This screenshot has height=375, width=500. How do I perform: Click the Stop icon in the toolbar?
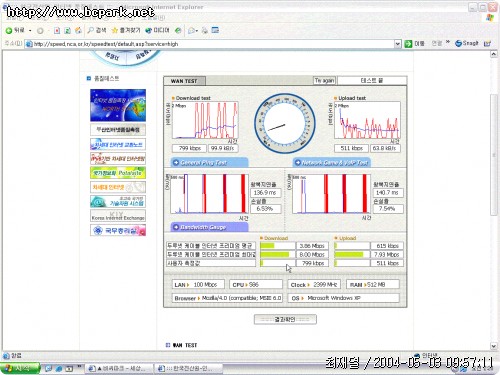[x=57, y=31]
